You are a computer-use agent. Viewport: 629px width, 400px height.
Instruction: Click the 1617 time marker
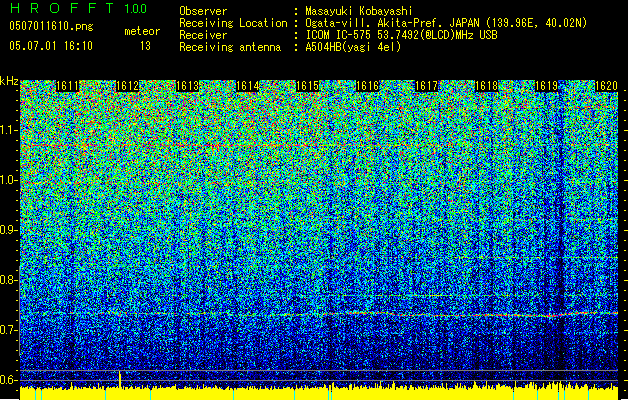[426, 86]
